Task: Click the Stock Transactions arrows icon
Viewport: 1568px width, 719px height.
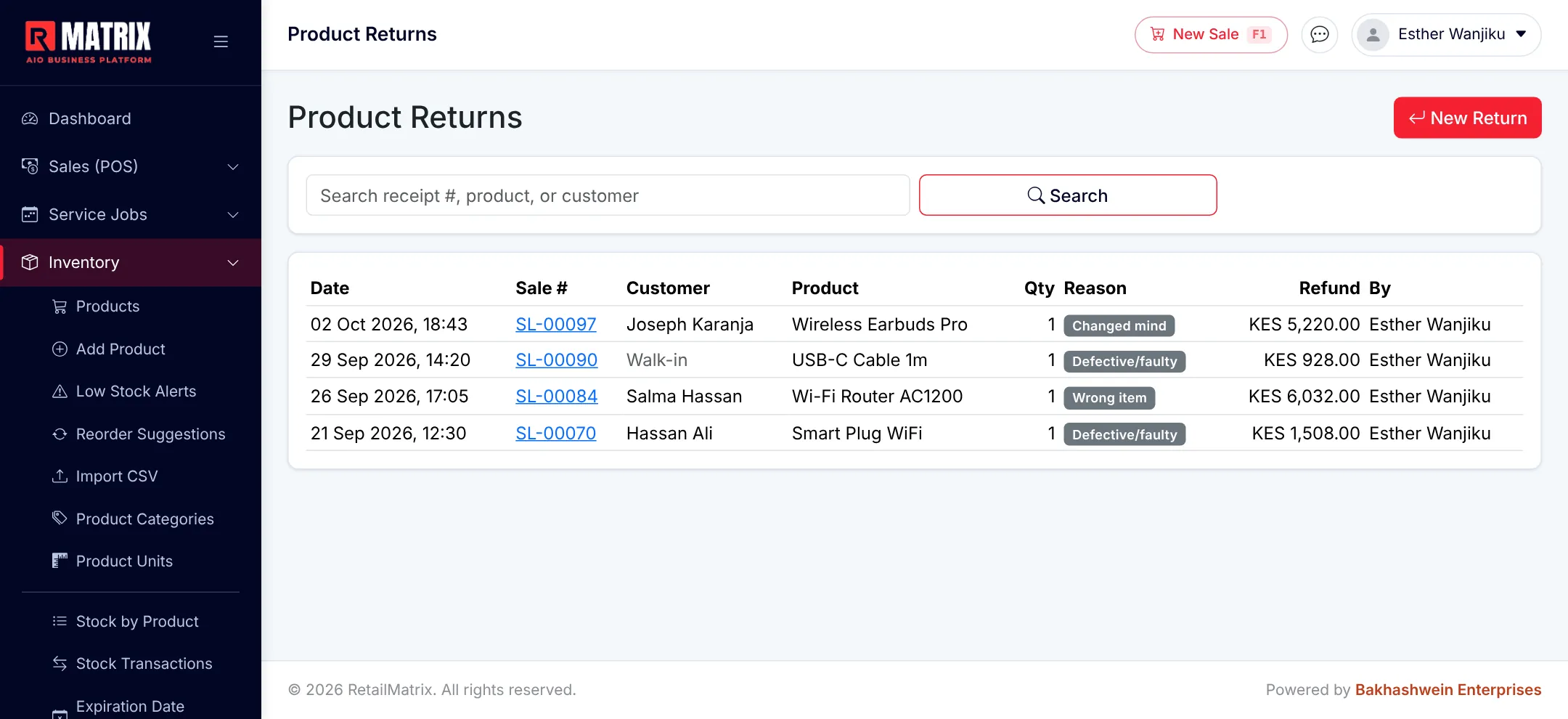Action: [x=60, y=663]
